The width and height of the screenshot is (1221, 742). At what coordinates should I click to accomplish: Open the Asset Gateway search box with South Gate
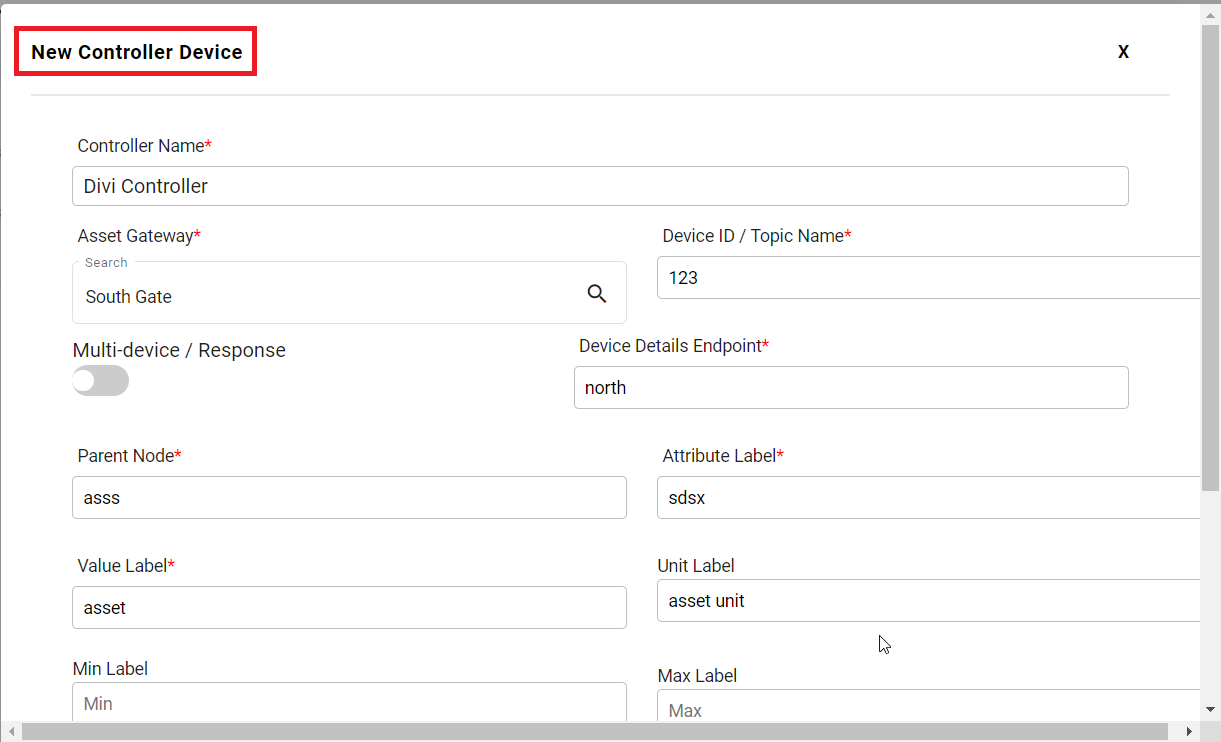click(x=349, y=293)
